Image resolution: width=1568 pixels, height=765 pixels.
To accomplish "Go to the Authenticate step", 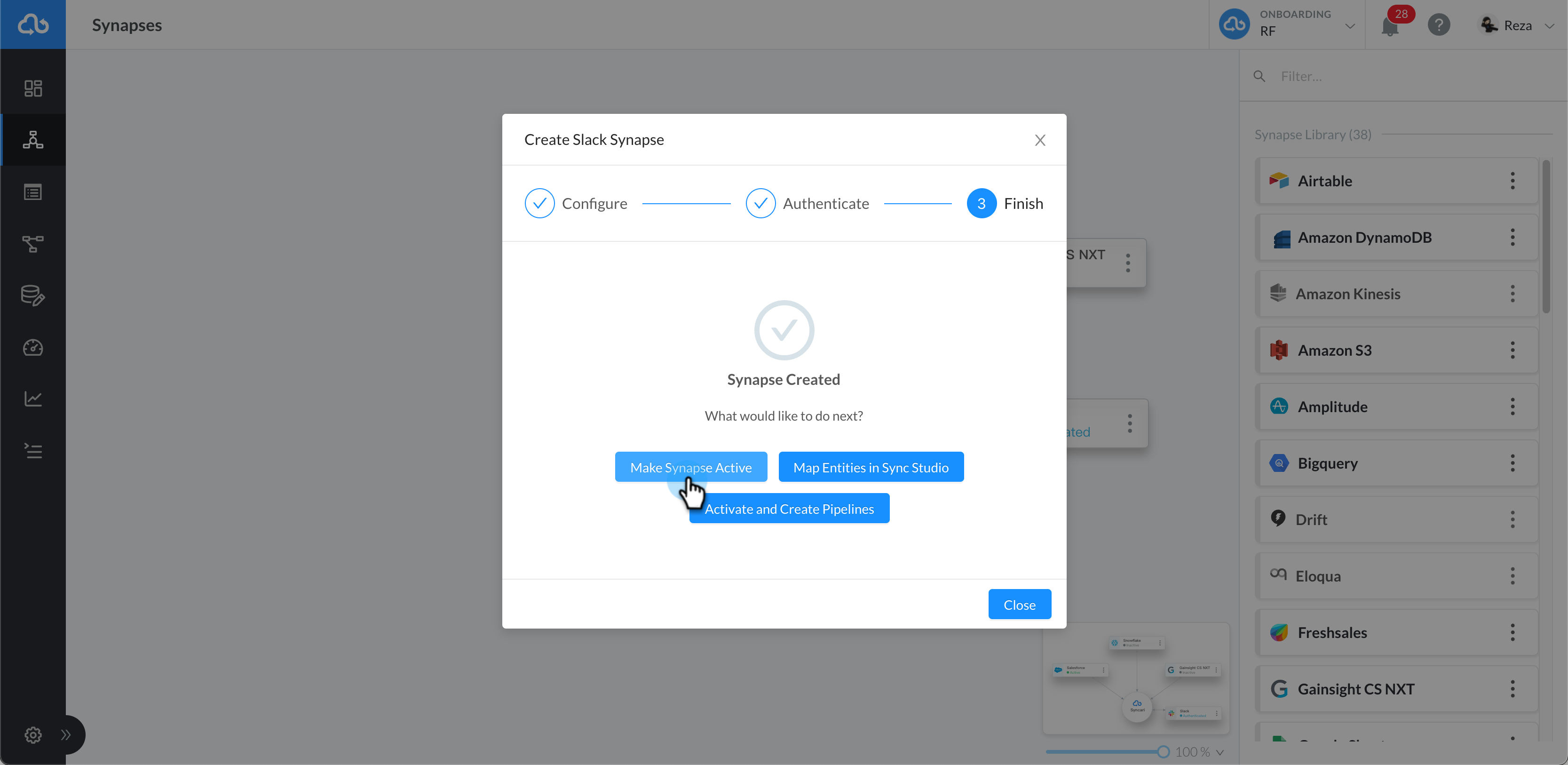I will tap(807, 203).
